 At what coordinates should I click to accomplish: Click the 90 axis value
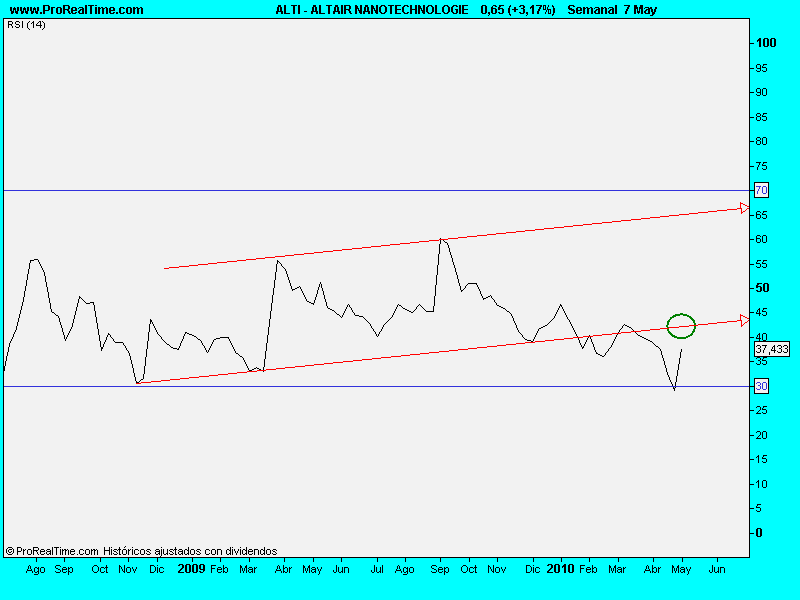pyautogui.click(x=761, y=92)
